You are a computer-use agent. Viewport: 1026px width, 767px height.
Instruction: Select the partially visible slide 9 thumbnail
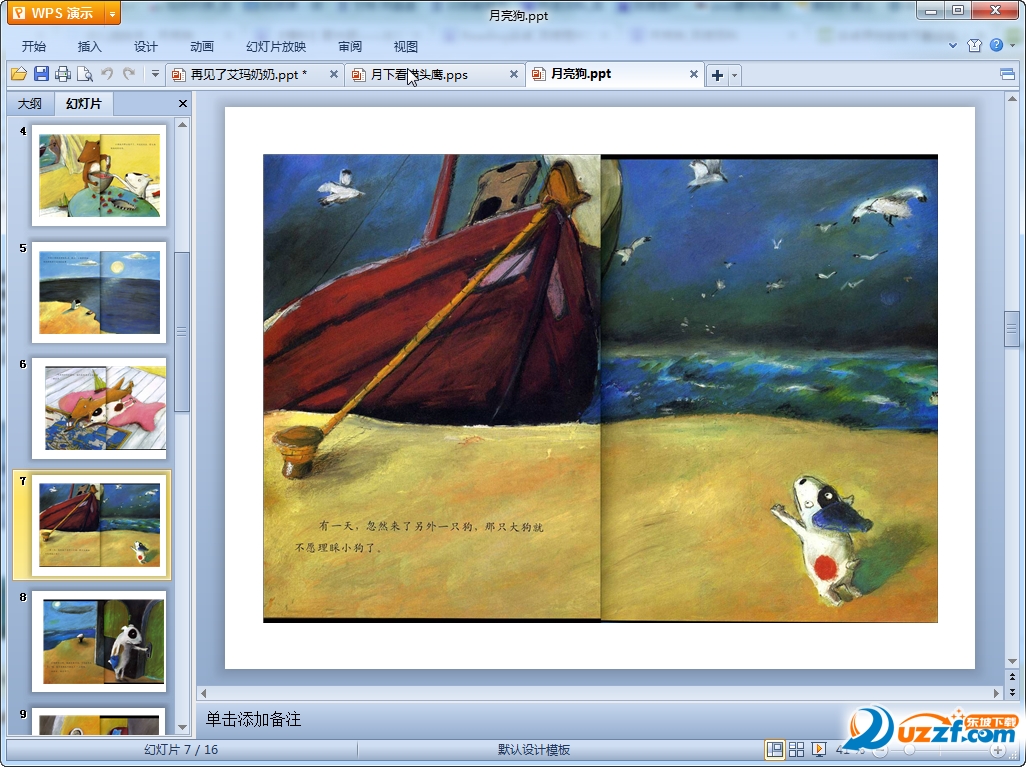pyautogui.click(x=99, y=721)
